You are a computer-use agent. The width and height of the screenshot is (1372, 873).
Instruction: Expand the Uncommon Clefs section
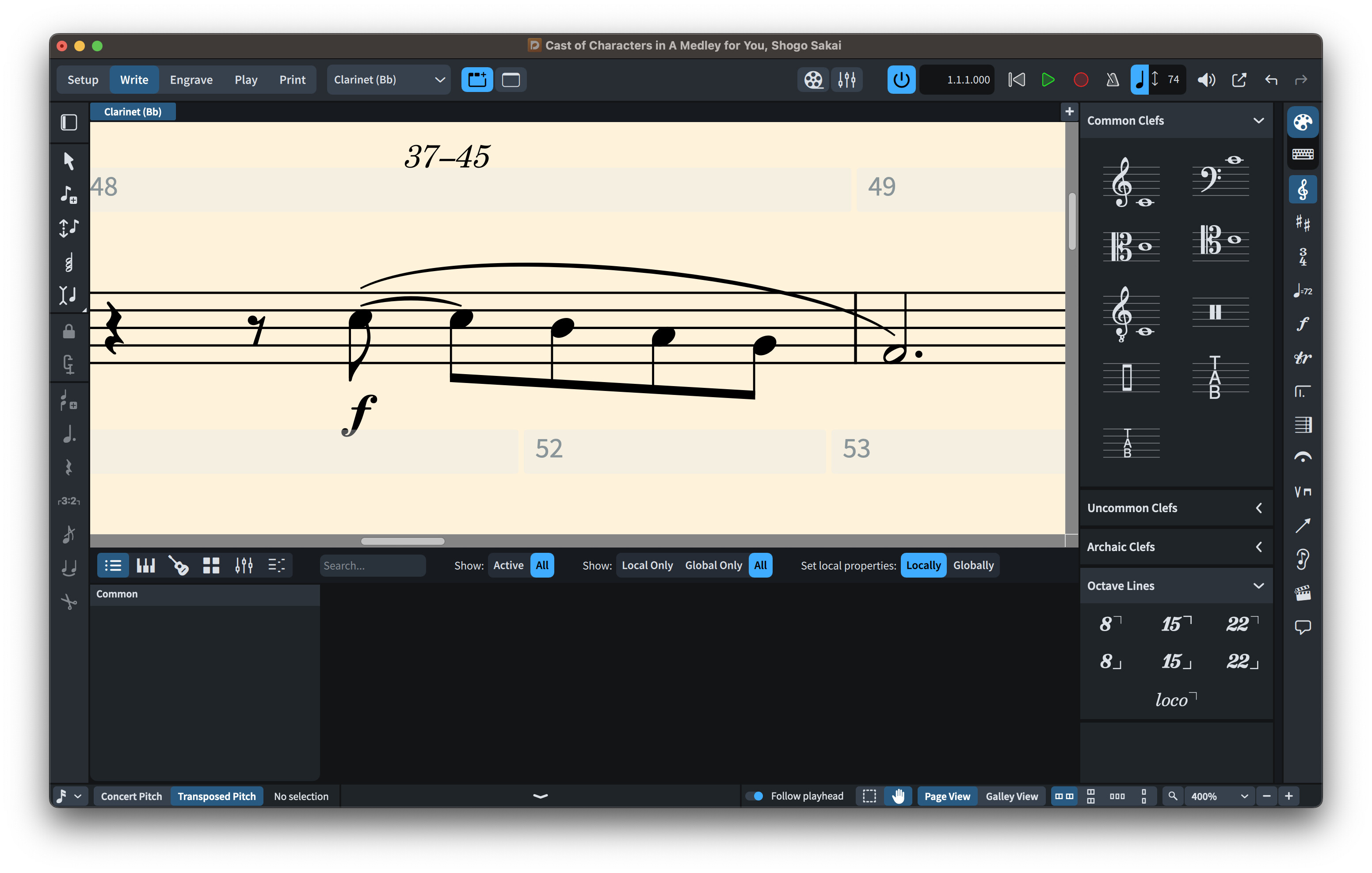1258,508
